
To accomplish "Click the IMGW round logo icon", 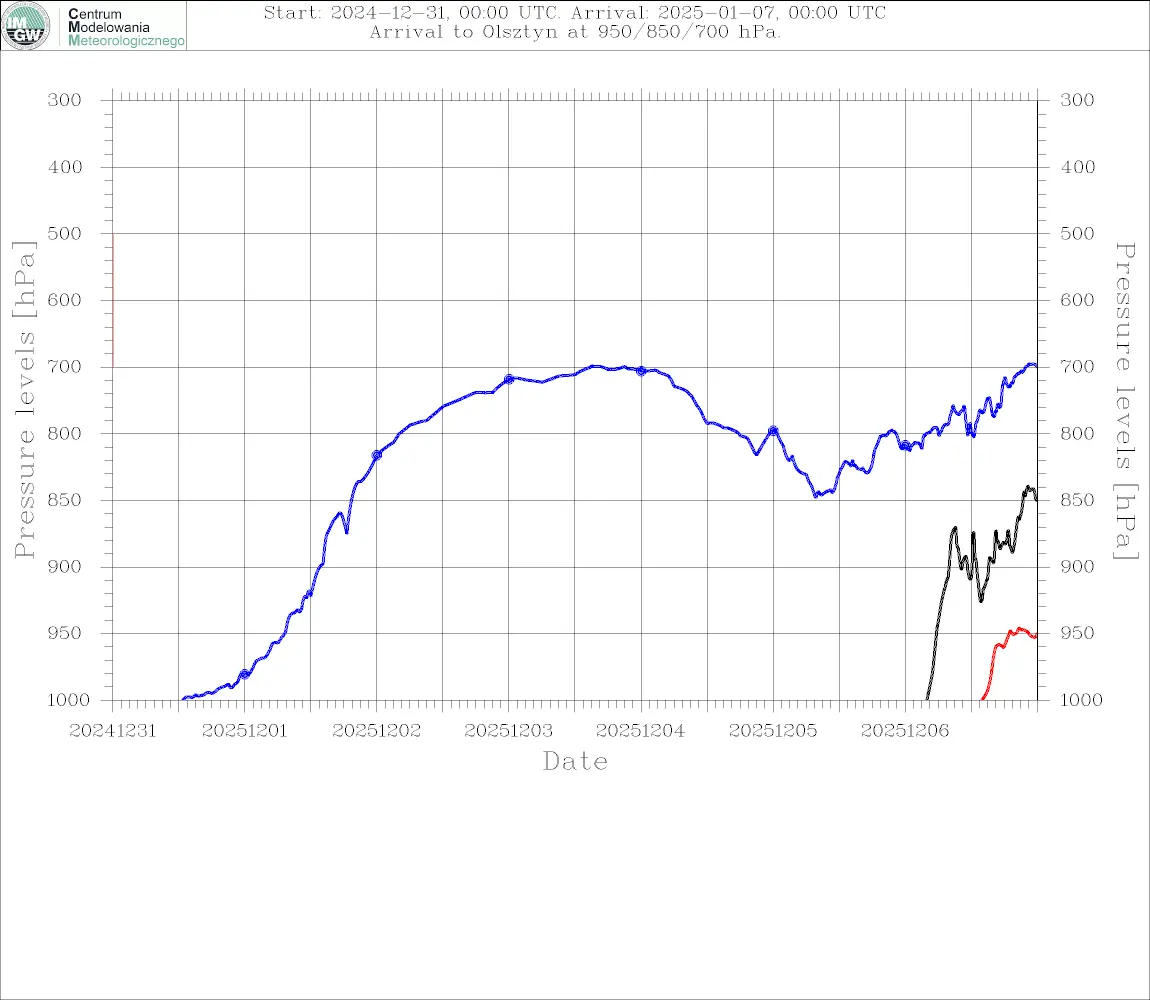I will tap(26, 26).
